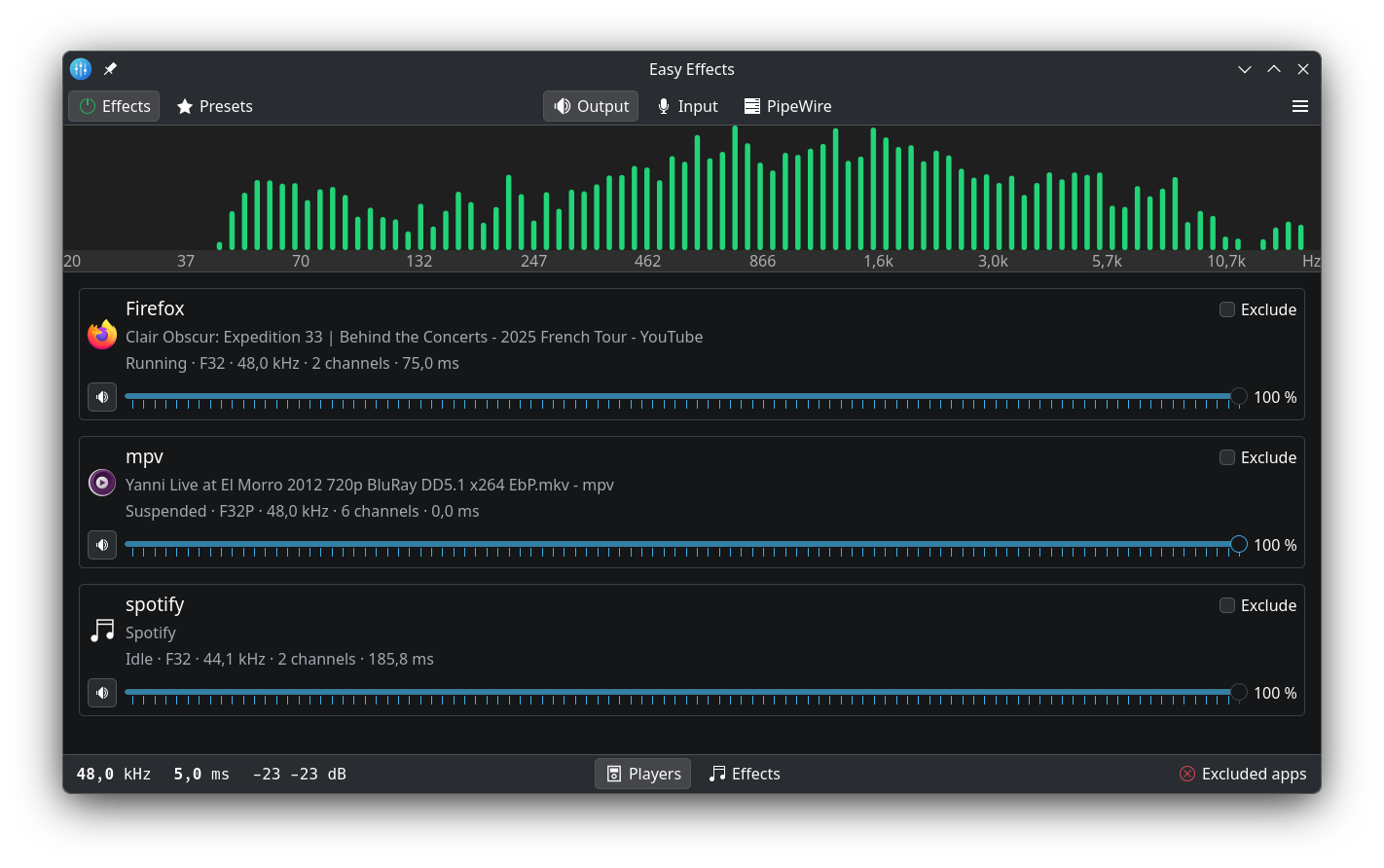Screen dimensions: 1384x868
Task: Click the pin window icon
Action: [x=110, y=69]
